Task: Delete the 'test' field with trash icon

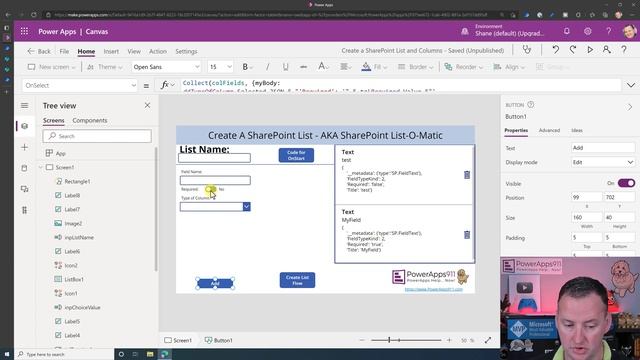Action: click(x=467, y=175)
